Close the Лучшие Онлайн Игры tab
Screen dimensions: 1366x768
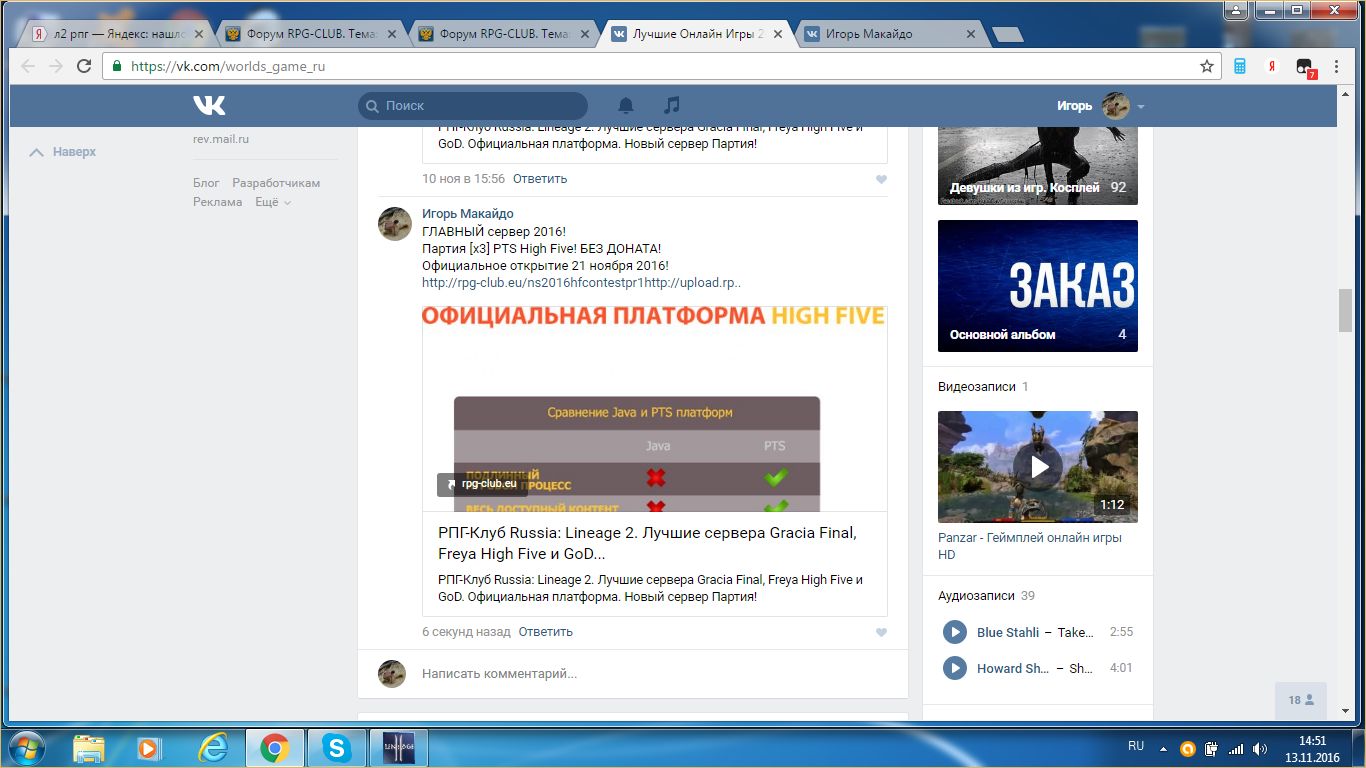pyautogui.click(x=776, y=34)
